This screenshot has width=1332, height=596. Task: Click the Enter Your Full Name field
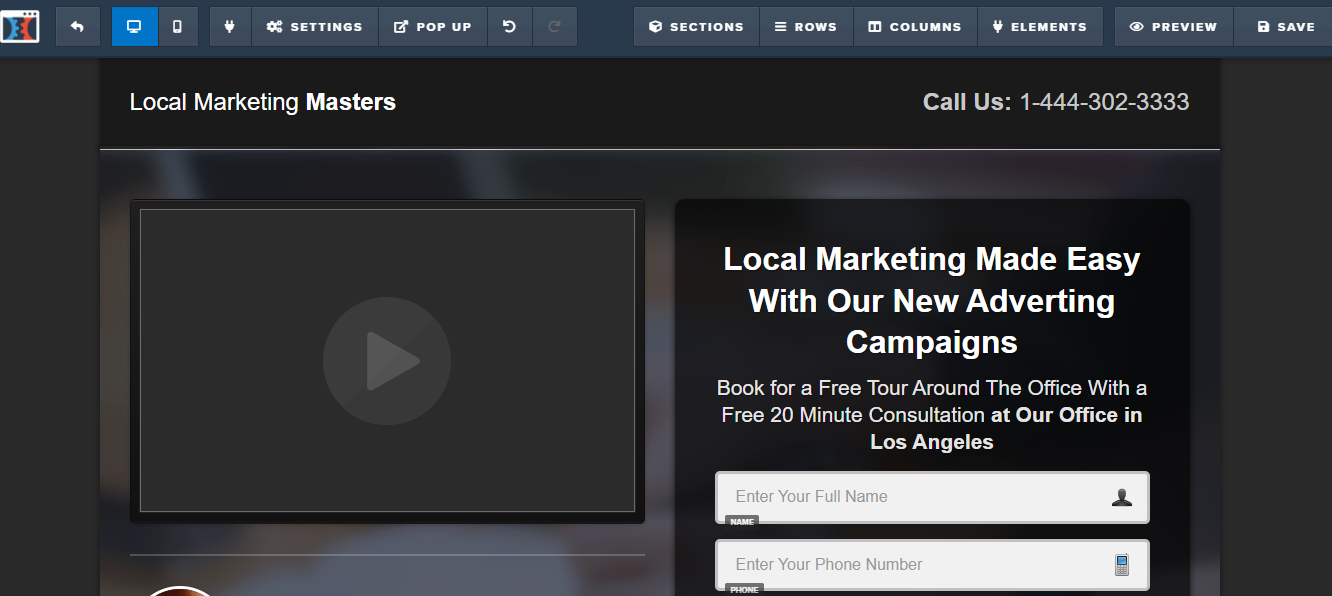point(932,497)
